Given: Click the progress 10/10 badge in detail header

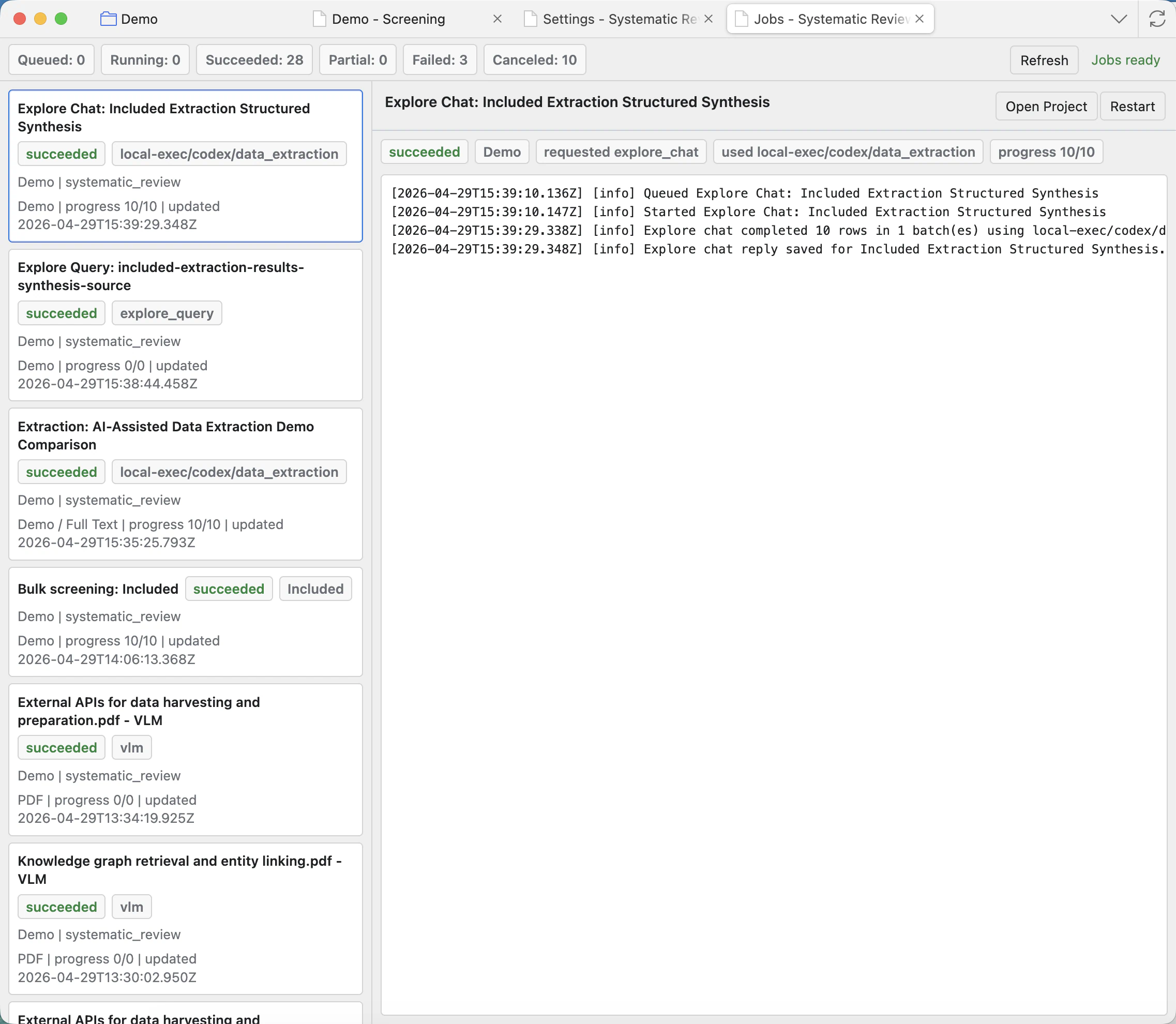Looking at the screenshot, I should click(1046, 152).
